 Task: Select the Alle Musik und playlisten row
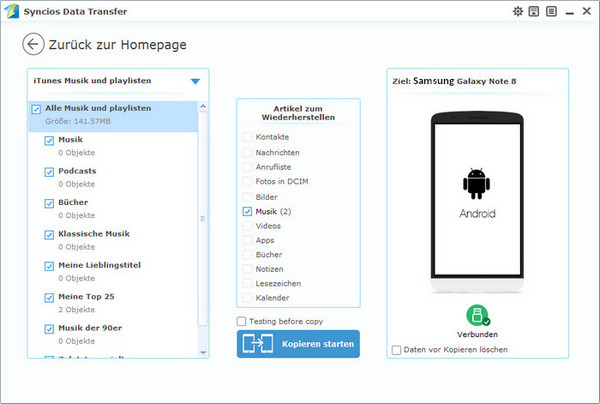[x=113, y=116]
